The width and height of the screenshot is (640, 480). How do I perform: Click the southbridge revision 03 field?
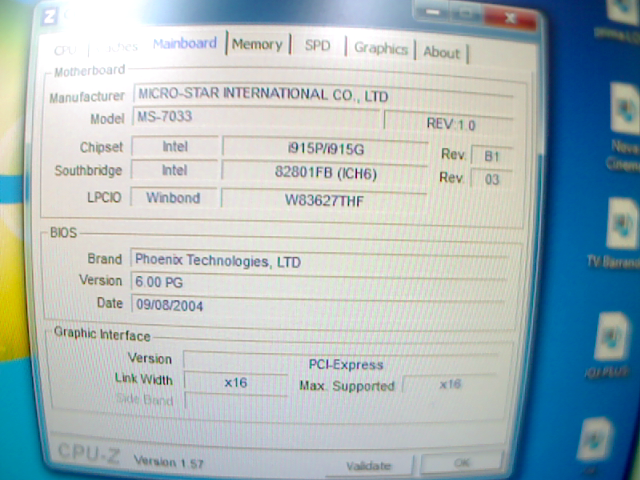click(x=491, y=179)
